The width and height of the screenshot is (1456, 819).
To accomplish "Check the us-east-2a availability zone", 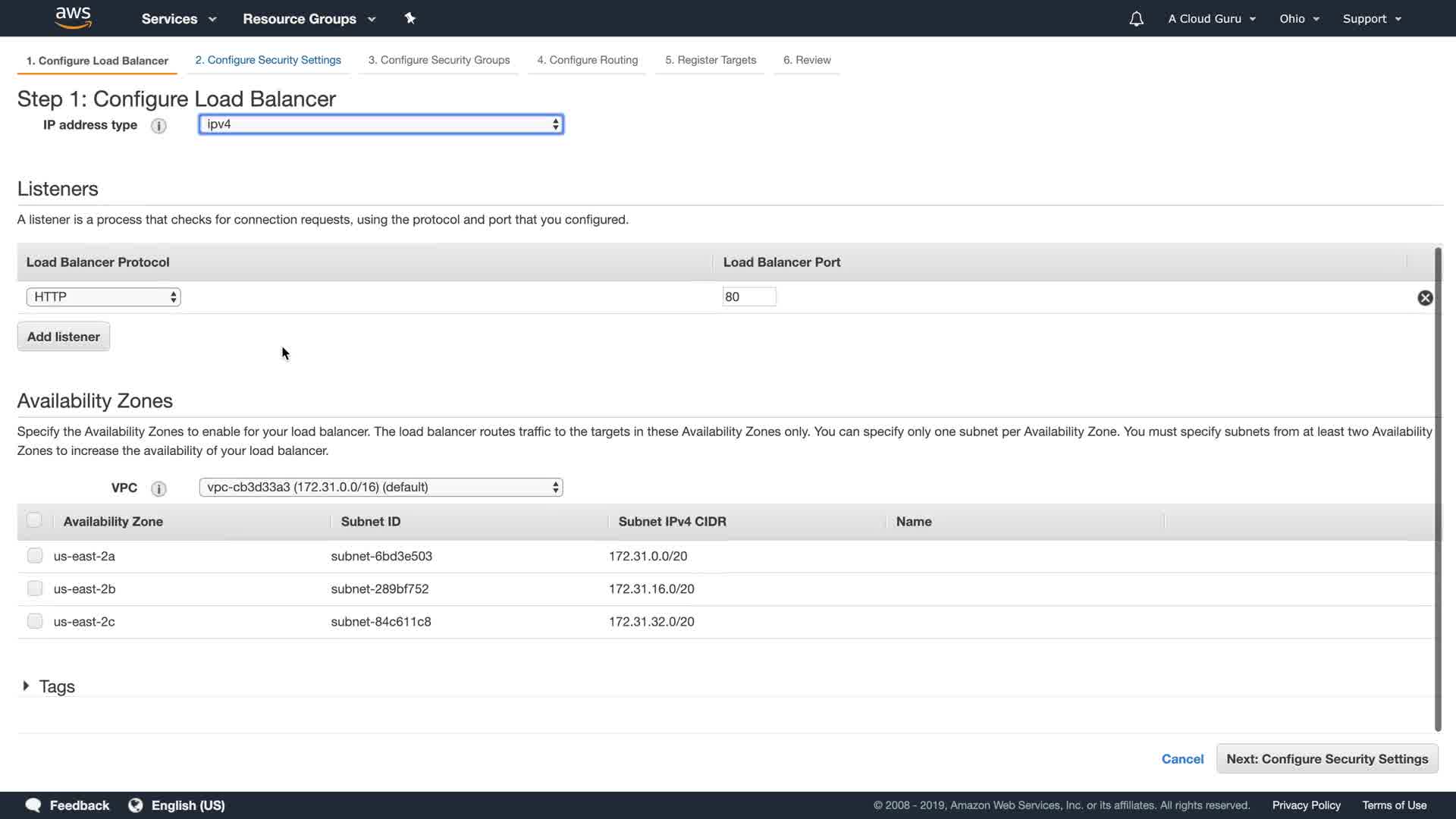I will tap(35, 556).
